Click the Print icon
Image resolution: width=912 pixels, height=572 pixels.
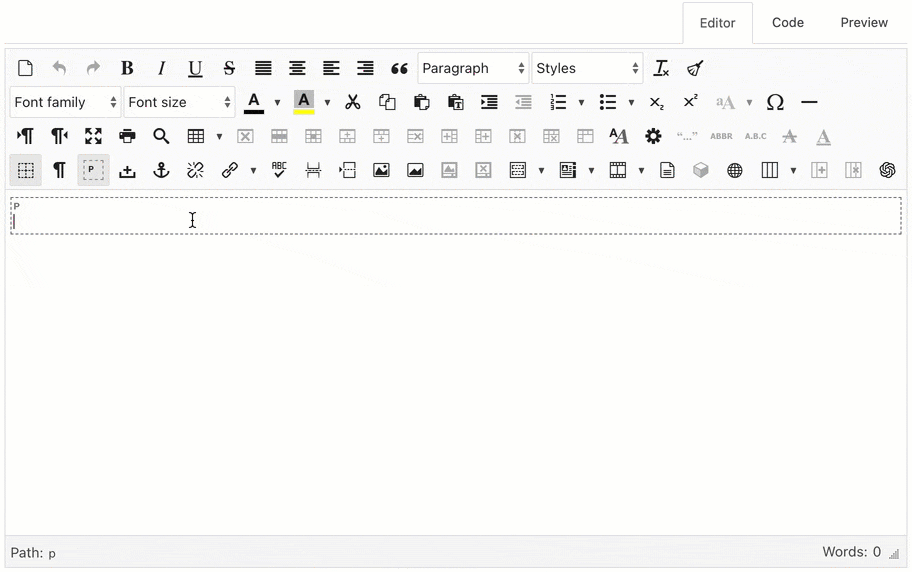(x=127, y=136)
